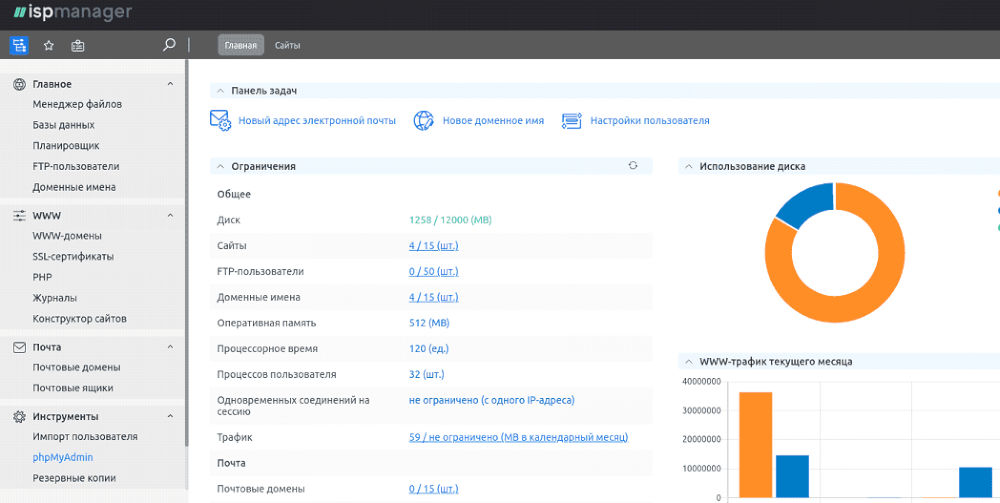1000x503 pixels.
Task: Collapse the Почта sidebar section
Action: 170,347
